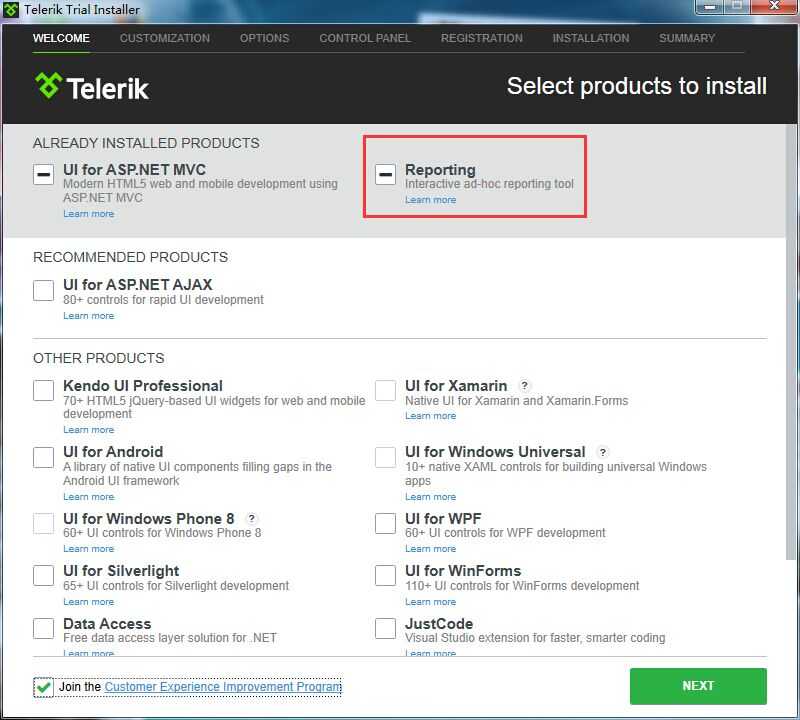The height and width of the screenshot is (720, 800).
Task: Open Learn more under UI for Android
Action: point(88,497)
